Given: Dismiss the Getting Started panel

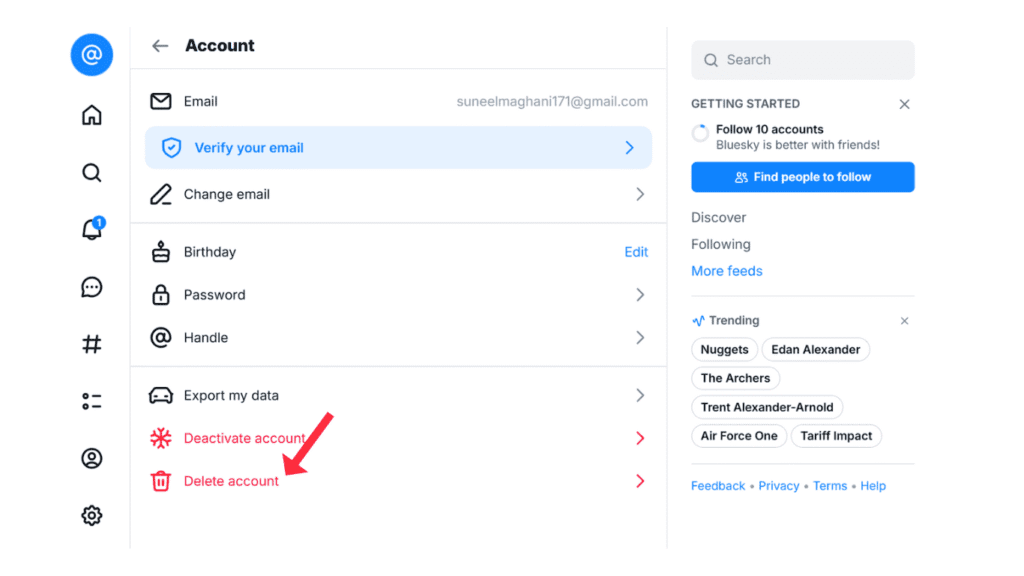Looking at the screenshot, I should pyautogui.click(x=904, y=104).
